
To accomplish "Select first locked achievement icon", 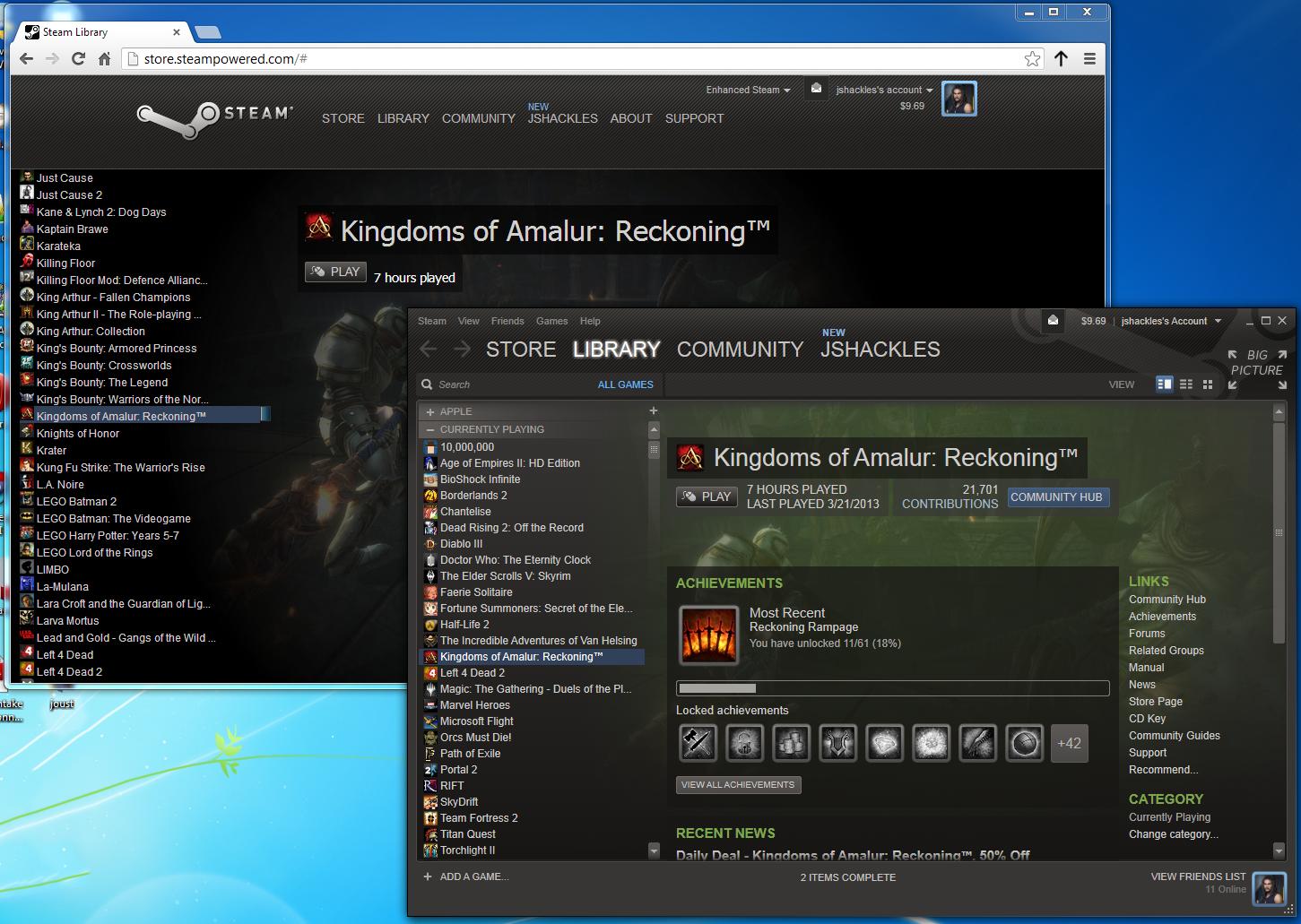I will (x=698, y=743).
